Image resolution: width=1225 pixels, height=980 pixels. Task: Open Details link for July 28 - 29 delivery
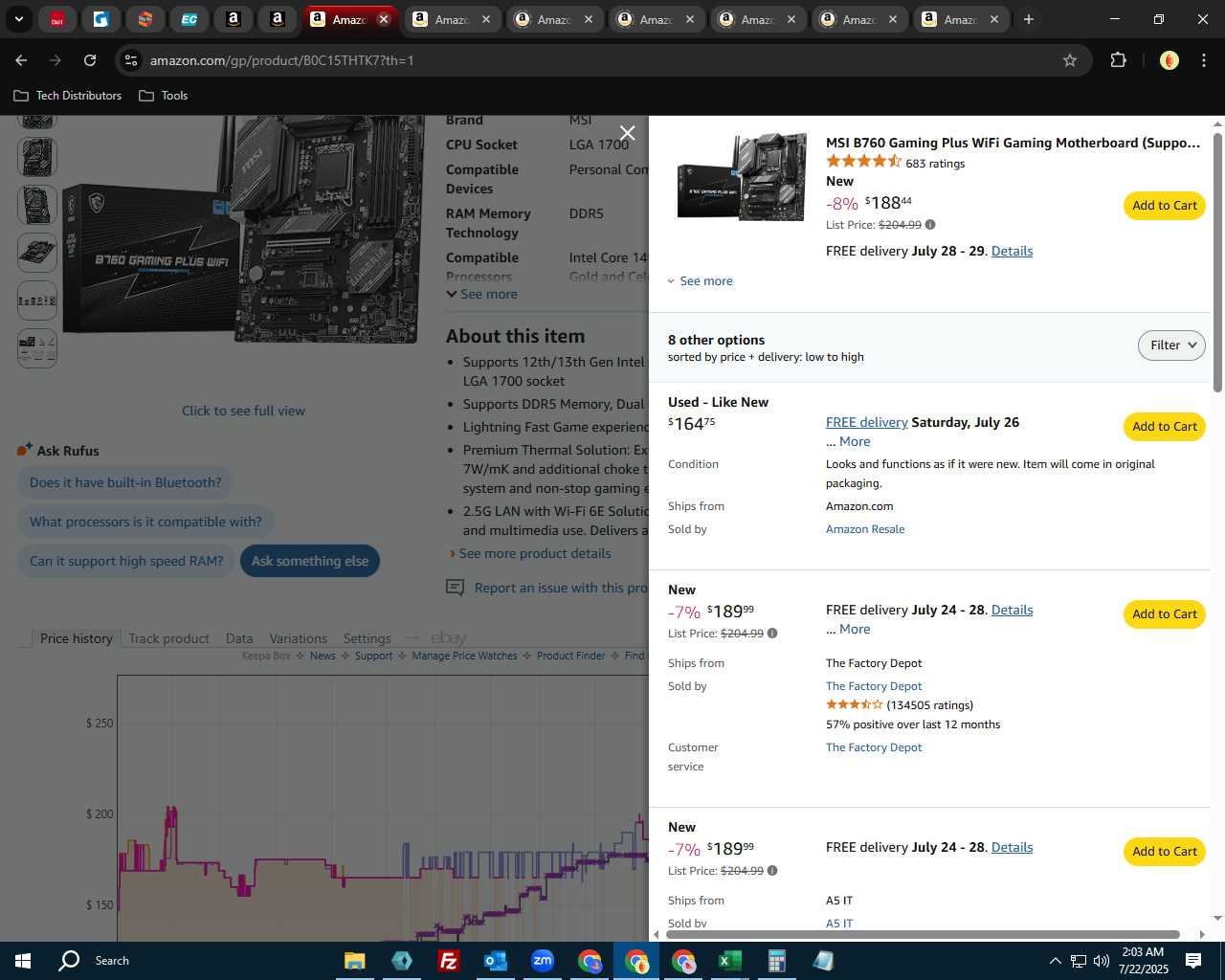pyautogui.click(x=1012, y=251)
